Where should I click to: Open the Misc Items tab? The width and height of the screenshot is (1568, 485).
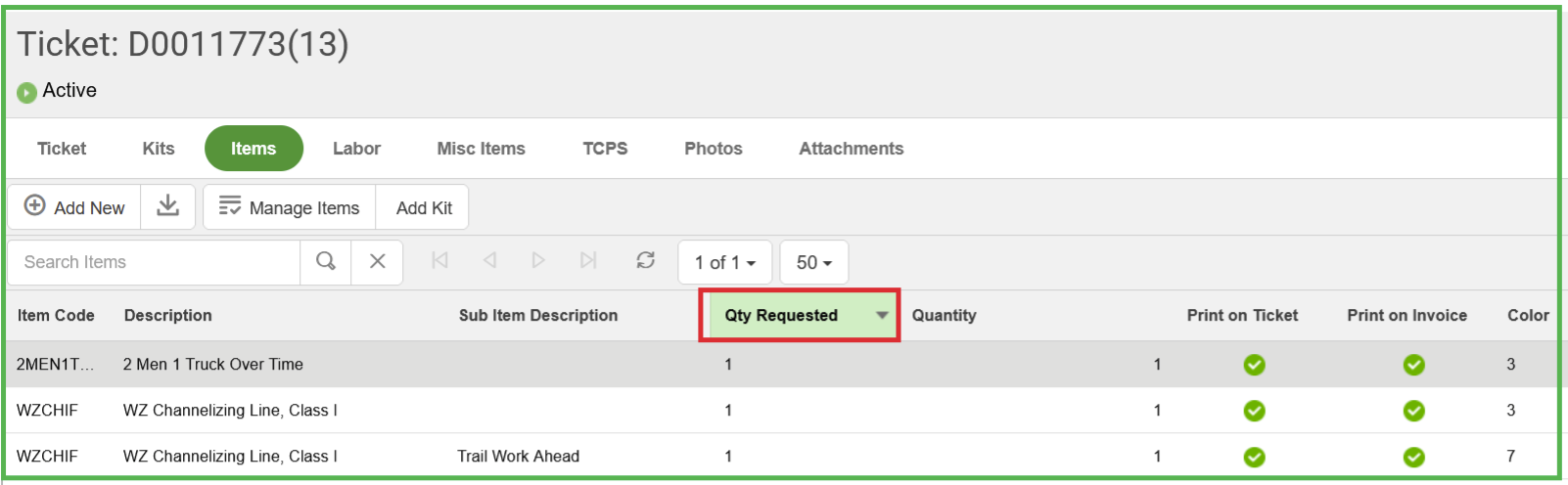(x=481, y=149)
